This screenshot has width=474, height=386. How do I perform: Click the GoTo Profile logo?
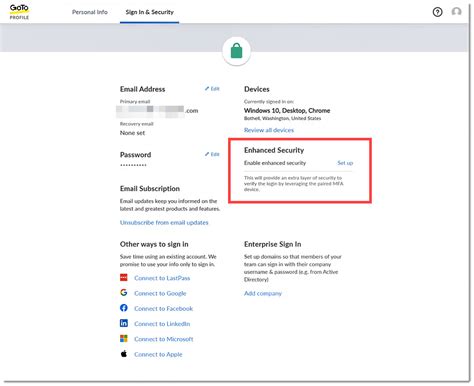tap(19, 12)
